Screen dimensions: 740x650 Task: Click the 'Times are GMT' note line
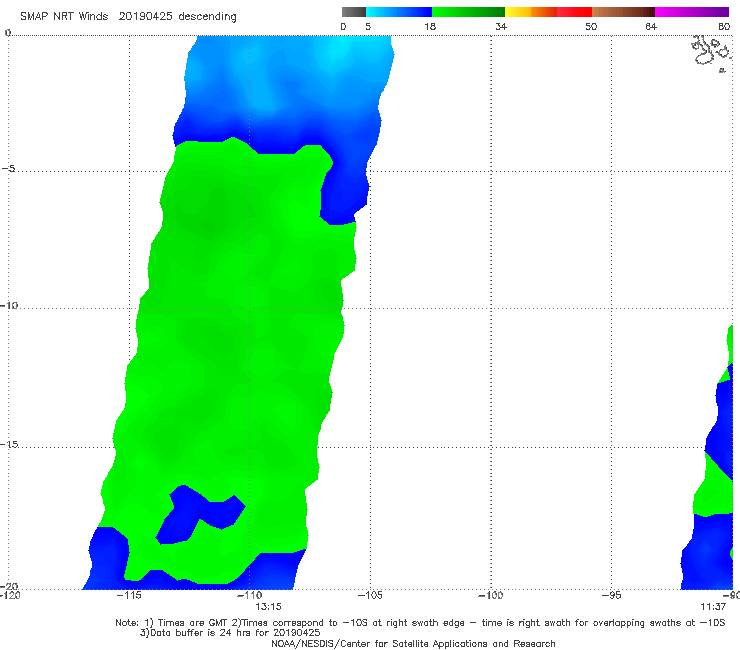click(420, 623)
